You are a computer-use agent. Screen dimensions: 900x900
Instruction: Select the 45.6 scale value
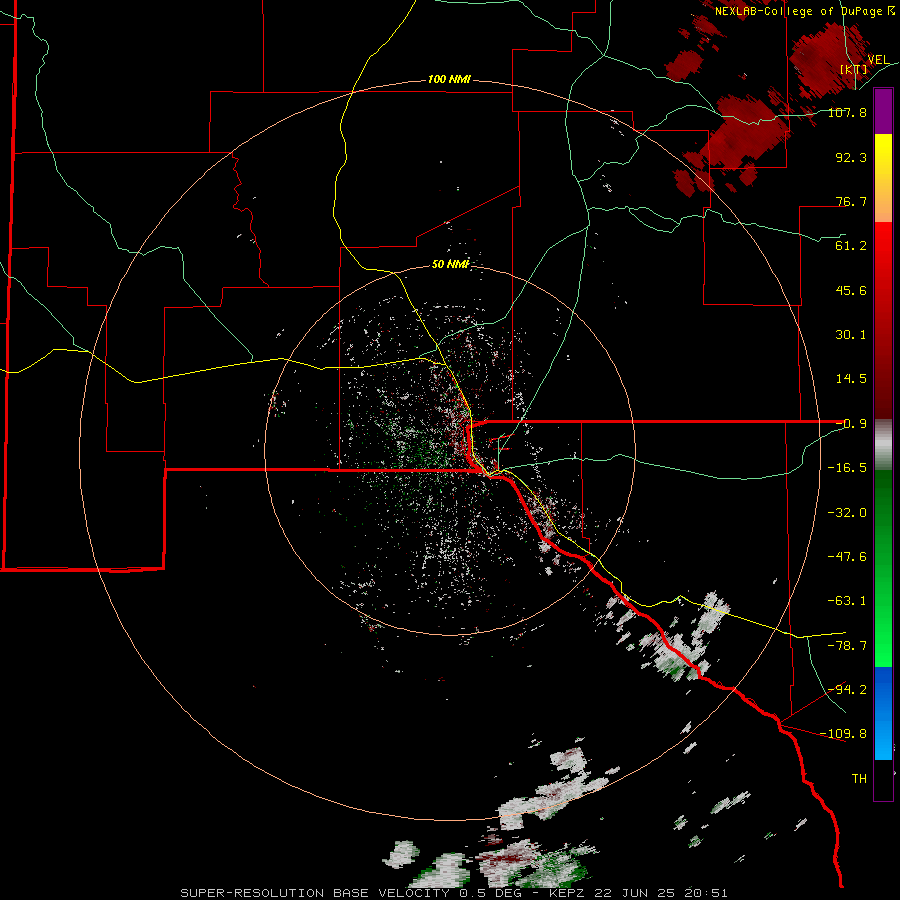coord(851,290)
